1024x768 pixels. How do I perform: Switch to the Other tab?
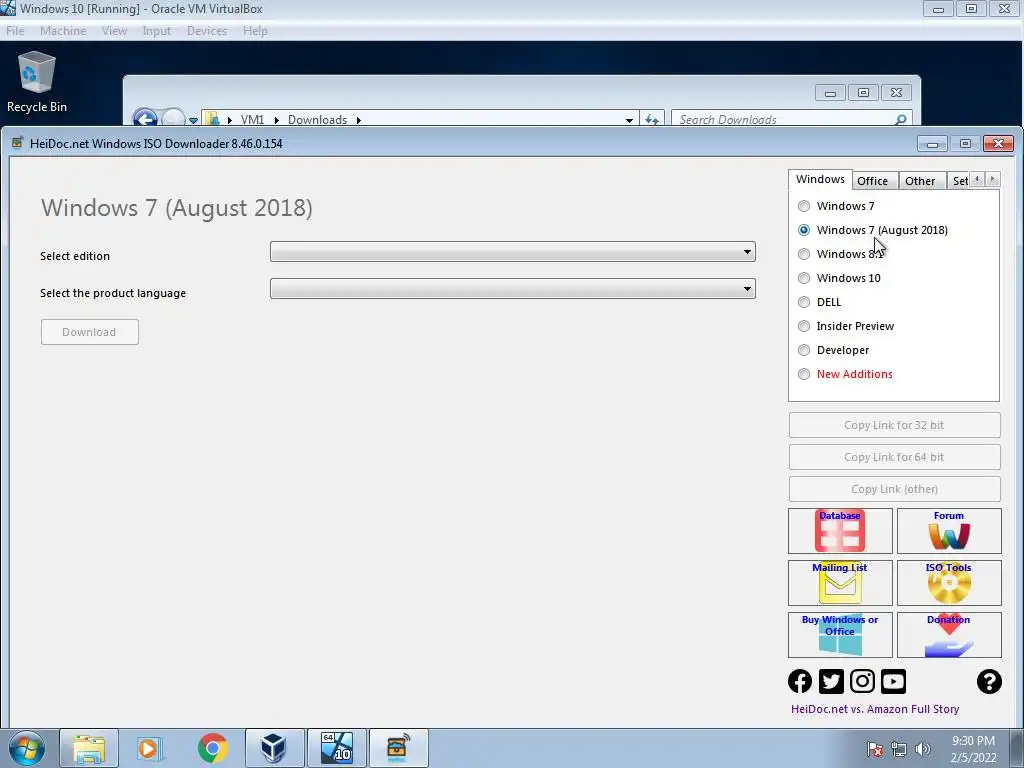920,181
